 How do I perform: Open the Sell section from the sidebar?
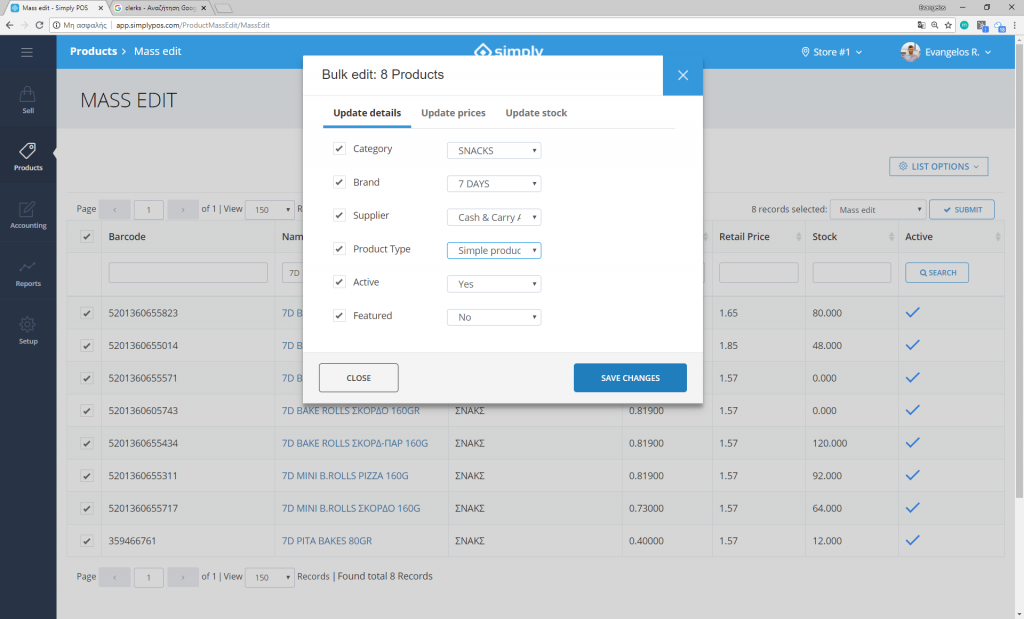coord(27,100)
